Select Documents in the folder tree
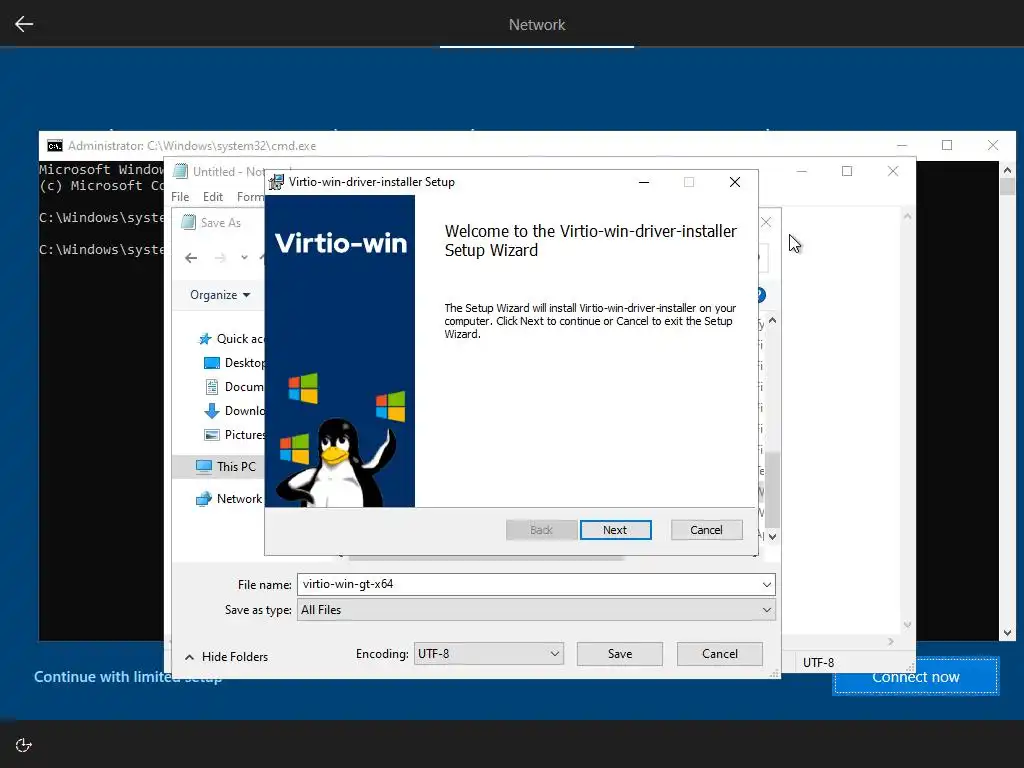The image size is (1024, 768). (x=234, y=387)
